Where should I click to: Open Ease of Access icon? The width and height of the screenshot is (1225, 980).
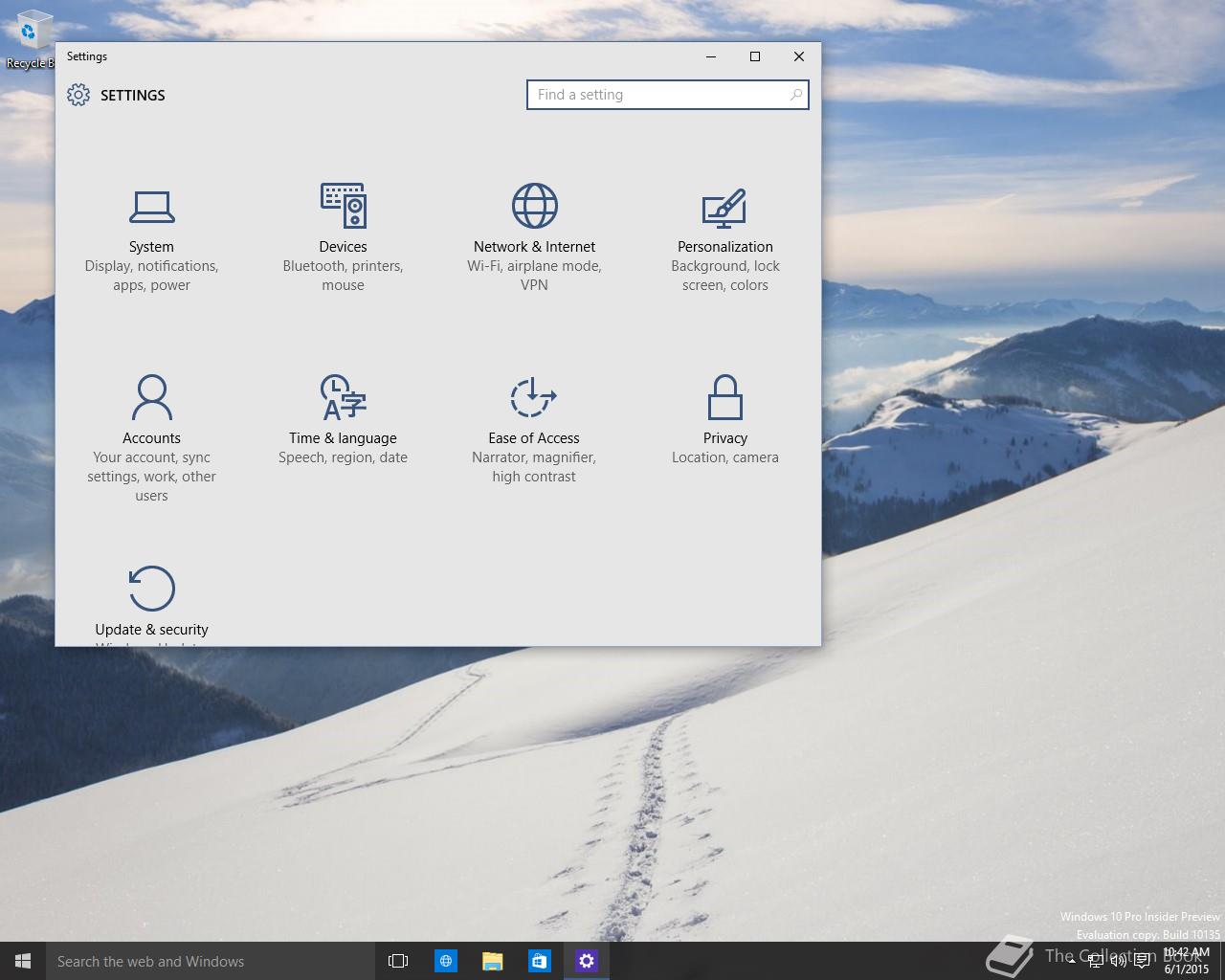click(533, 397)
